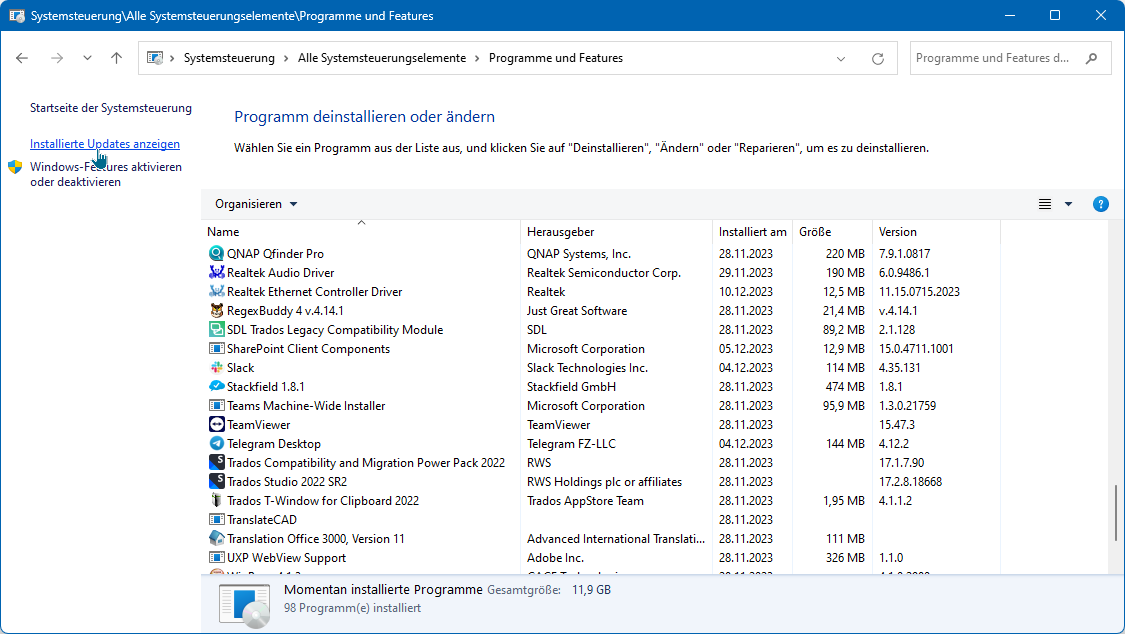Expand chevron after Systemsteuerung breadcrumb
This screenshot has height=634, width=1125.
tap(286, 58)
